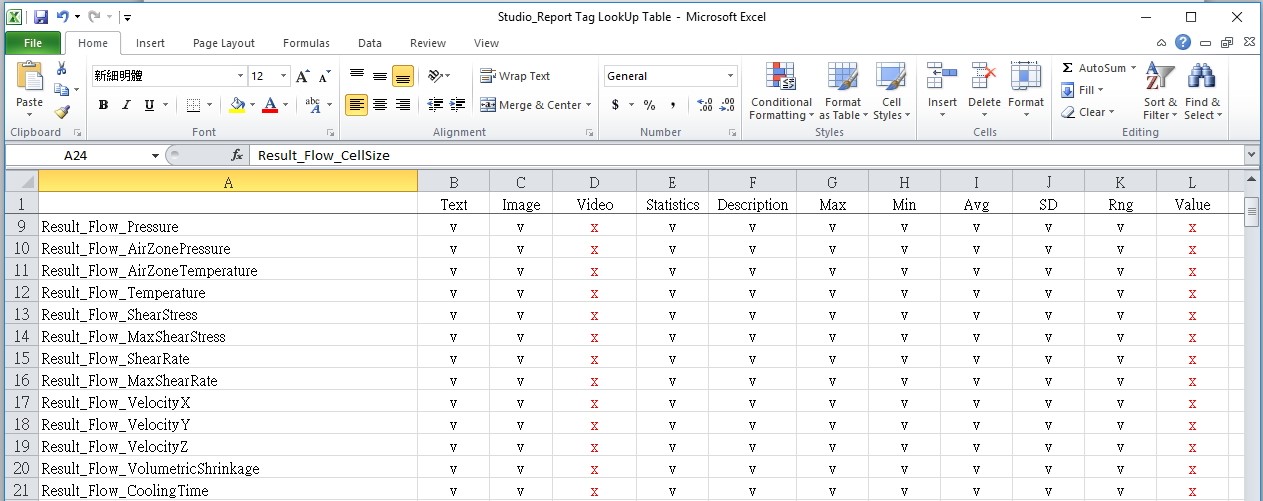Toggle Italic formatting
This screenshot has height=501, width=1263.
coord(126,105)
